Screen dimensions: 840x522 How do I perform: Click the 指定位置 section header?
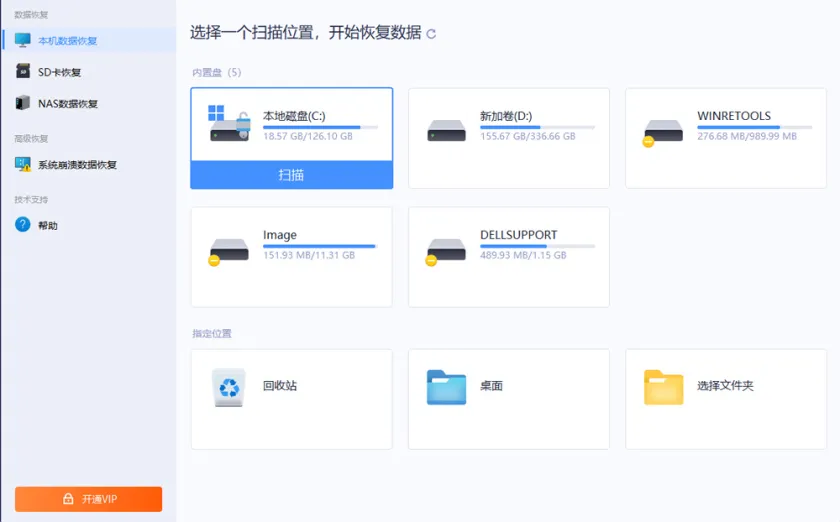[212, 333]
